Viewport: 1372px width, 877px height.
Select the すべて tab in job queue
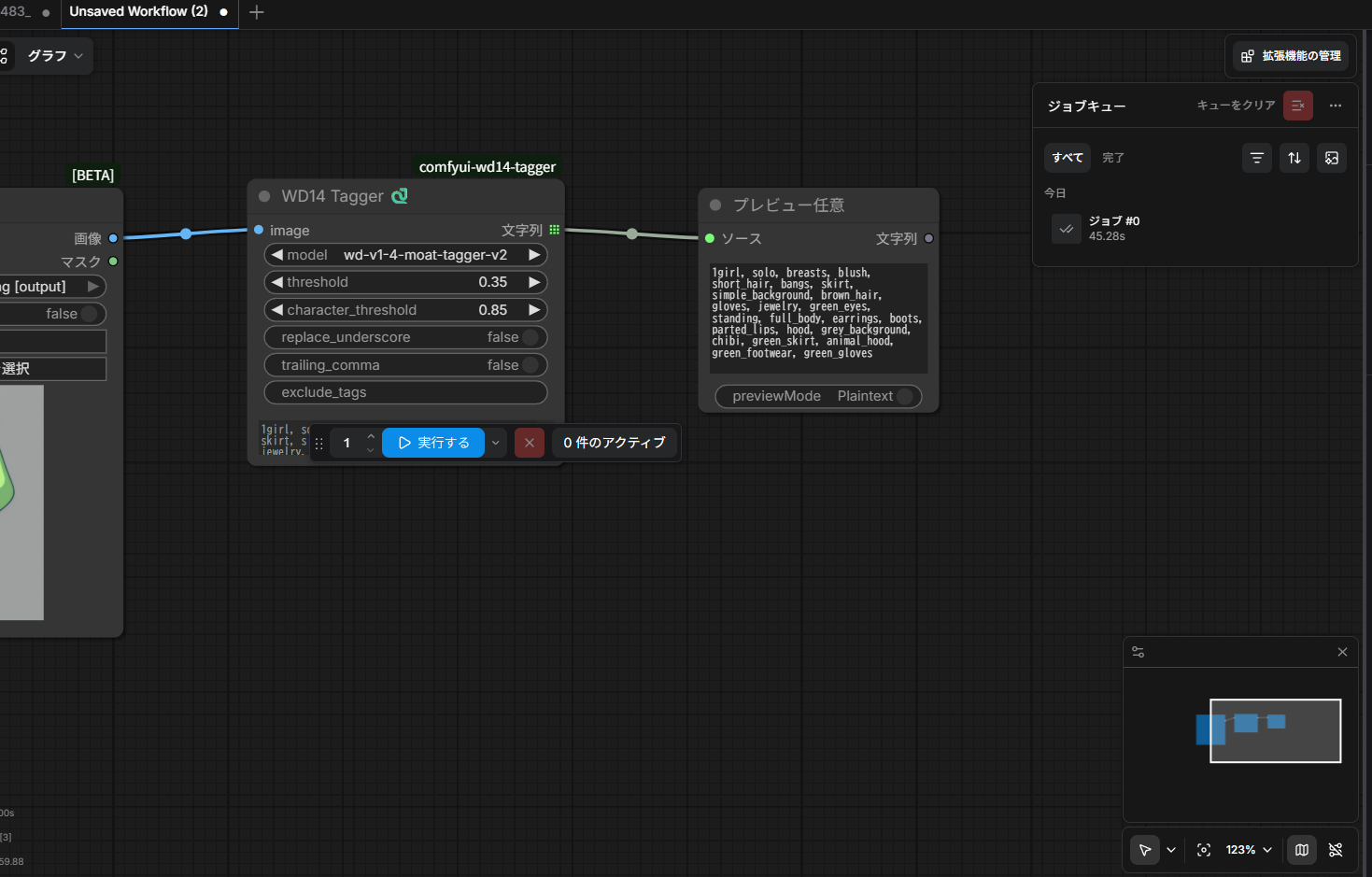1068,158
